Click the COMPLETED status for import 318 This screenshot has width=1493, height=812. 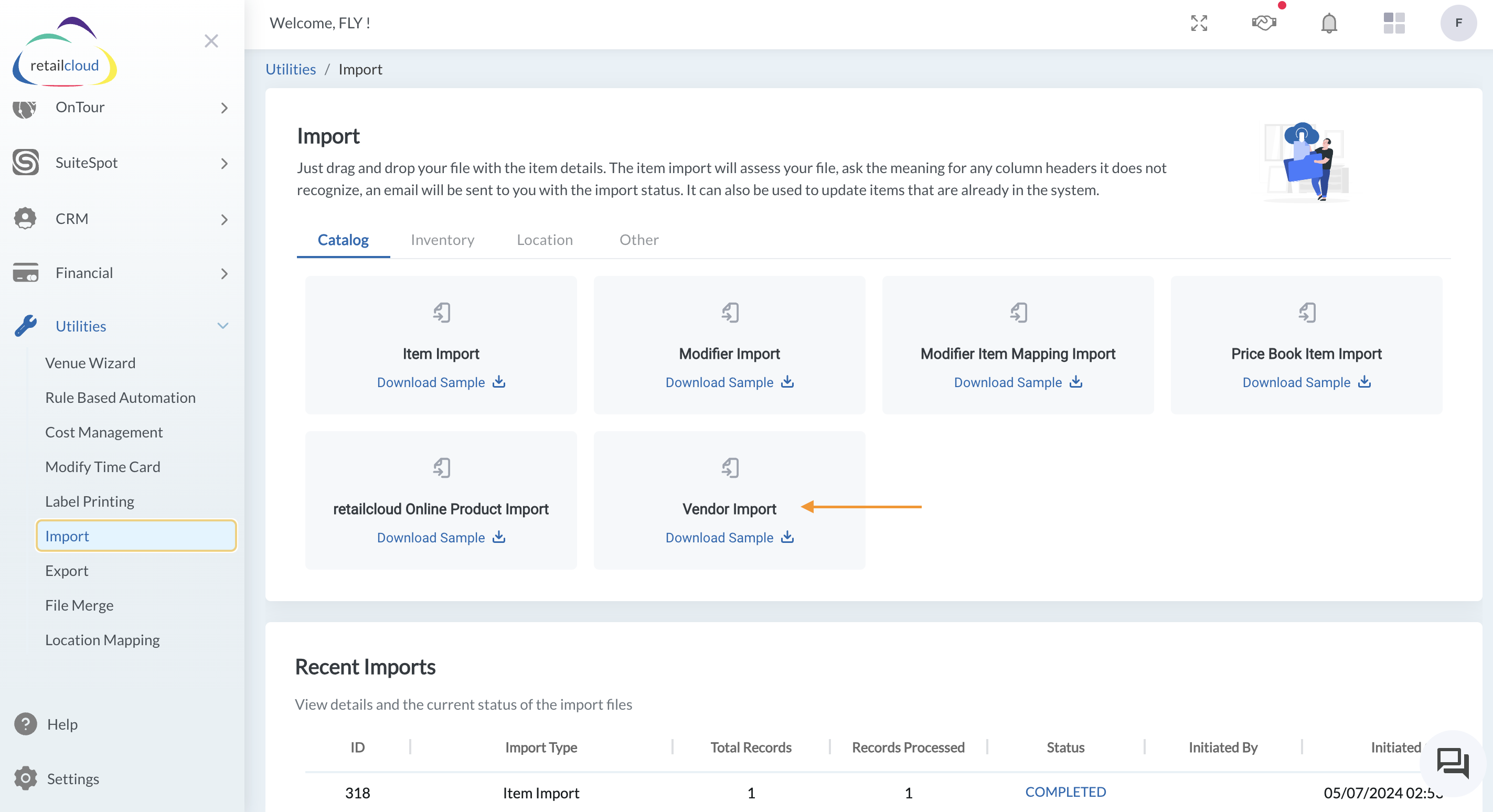pyautogui.click(x=1065, y=792)
